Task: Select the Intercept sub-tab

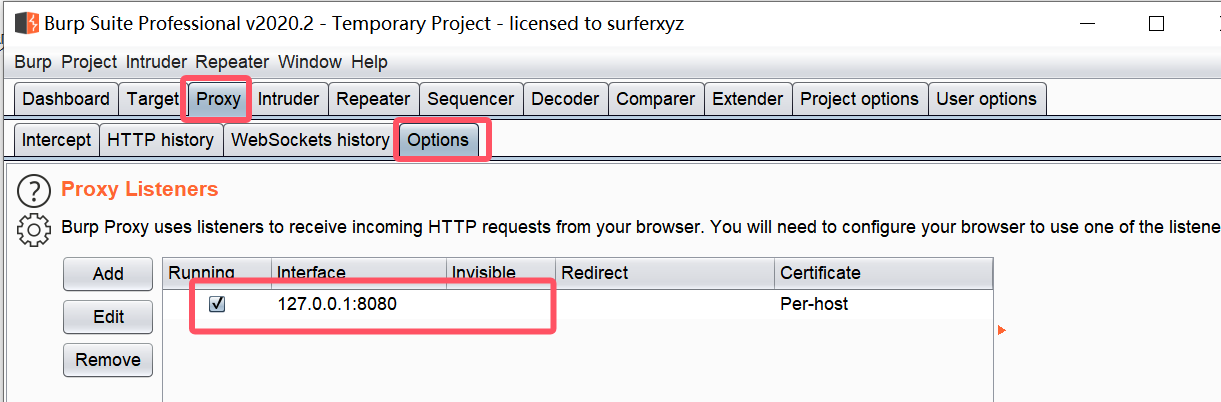Action: coord(56,140)
